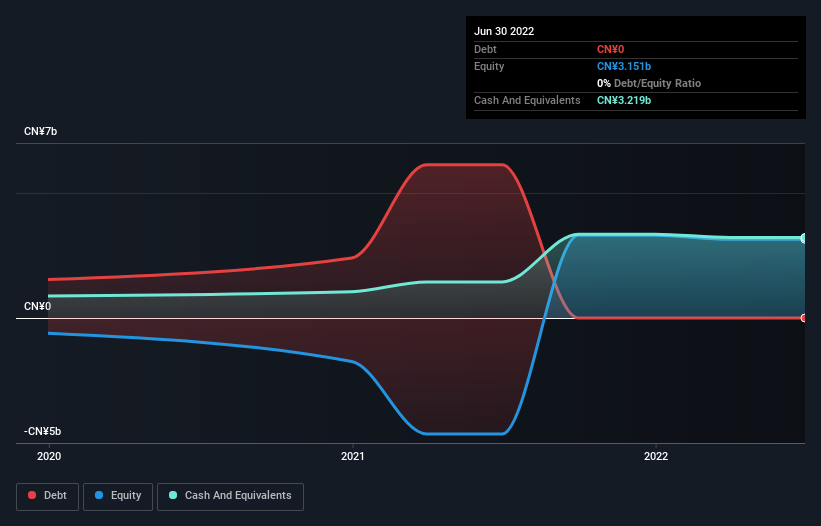Click the Equity value CN¥3.151b
Viewport: 821px width, 526px height.
tap(624, 66)
